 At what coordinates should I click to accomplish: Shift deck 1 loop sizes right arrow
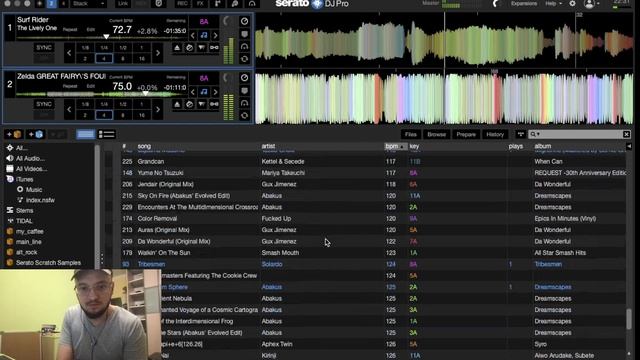tap(158, 53)
